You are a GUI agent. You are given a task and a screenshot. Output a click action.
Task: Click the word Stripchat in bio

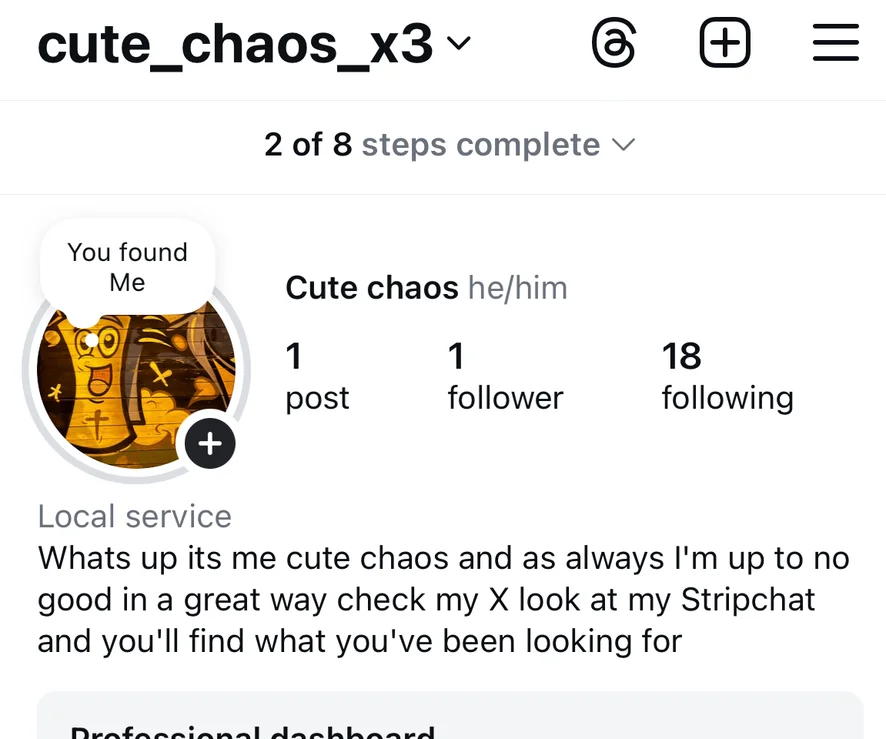pos(748,599)
